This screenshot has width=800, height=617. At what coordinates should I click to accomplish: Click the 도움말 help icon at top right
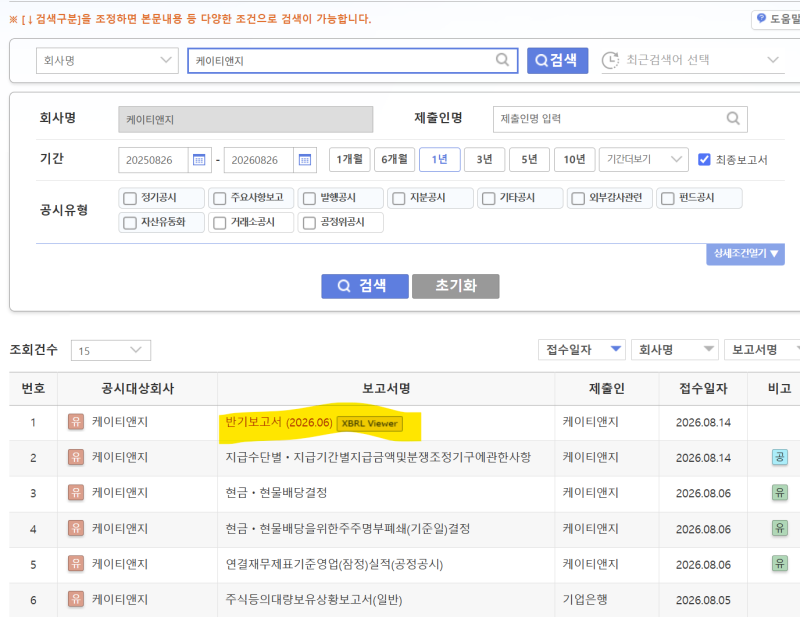tap(761, 19)
